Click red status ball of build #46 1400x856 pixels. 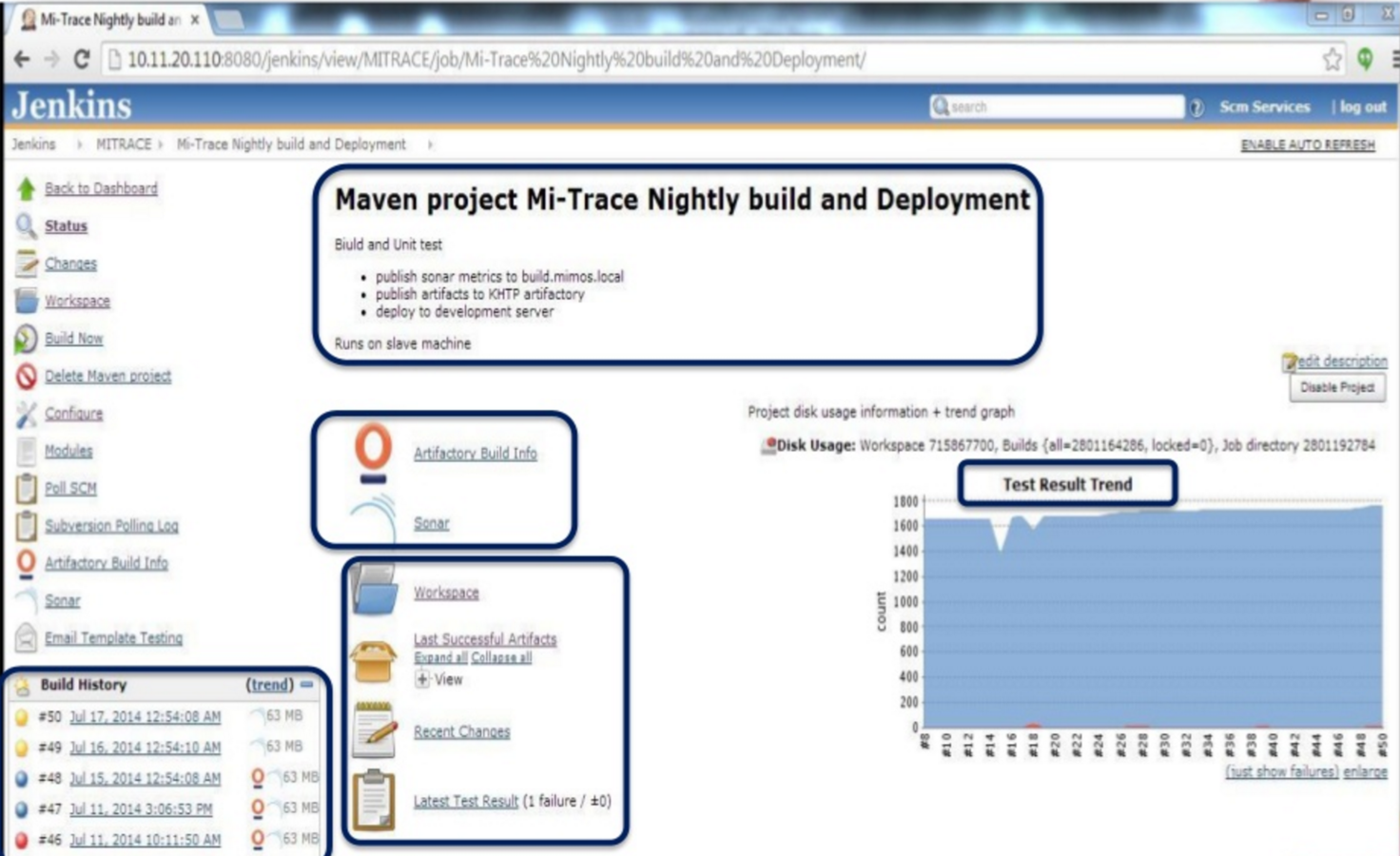pos(22,840)
